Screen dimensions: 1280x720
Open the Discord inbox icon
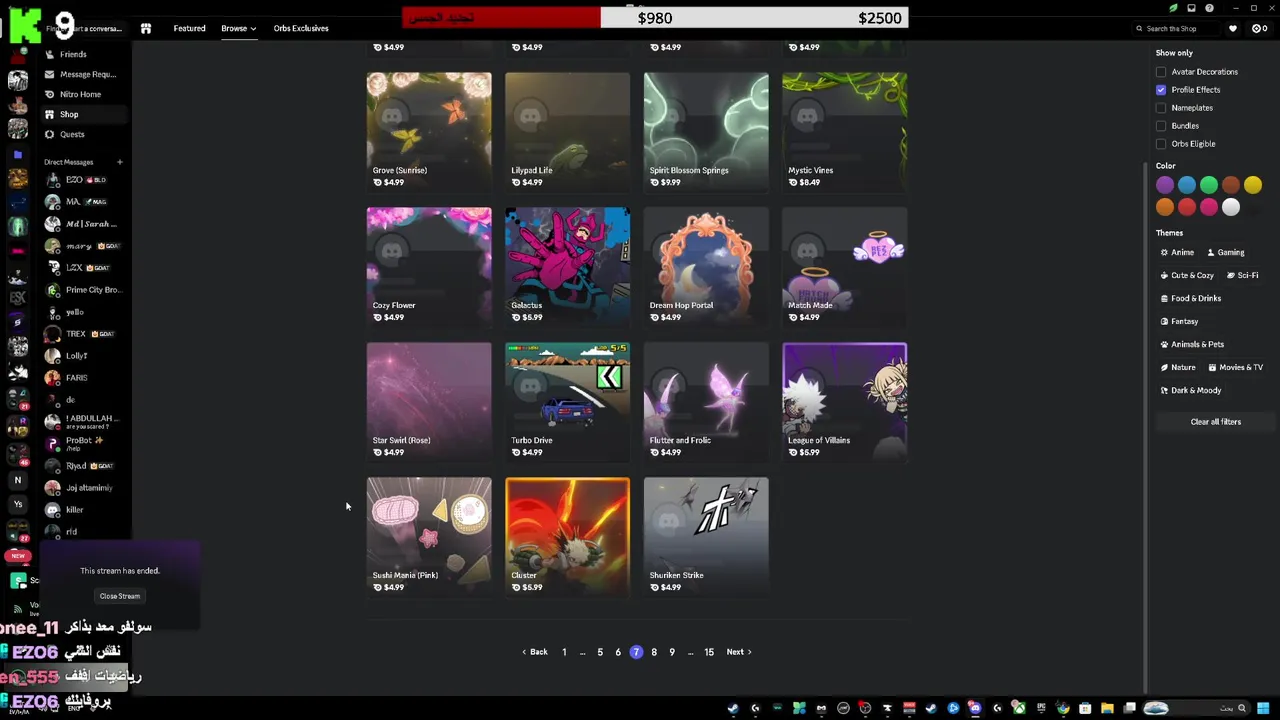1191,8
